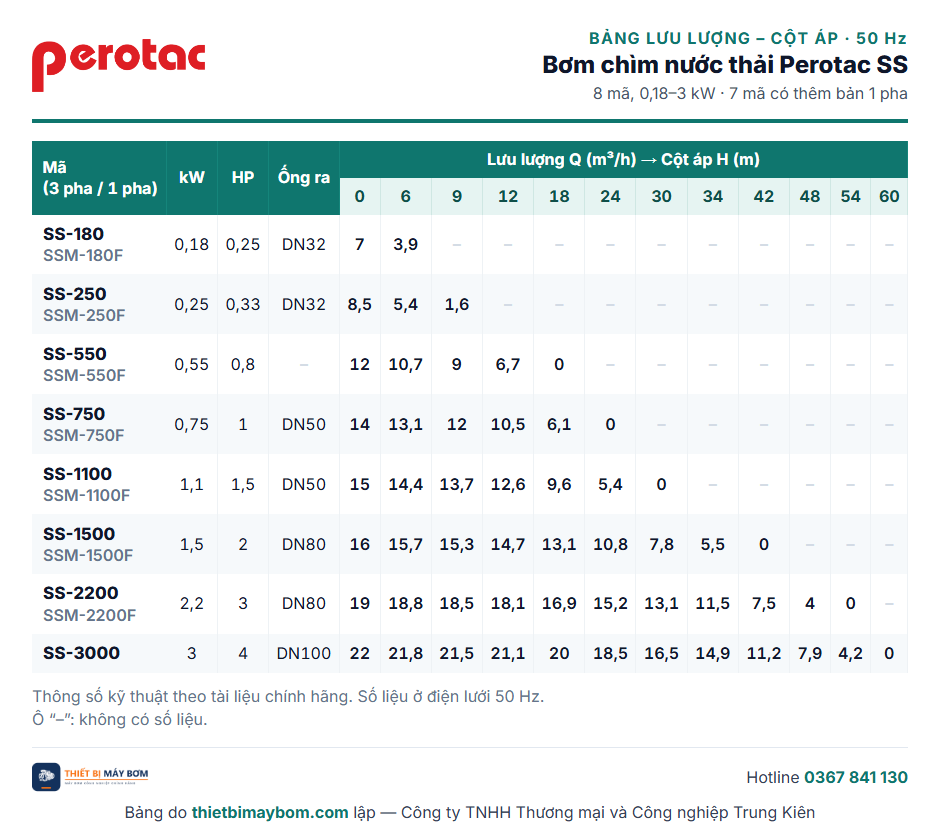Click the hotline number 0367 841 130
Screen dimensions: 940x840
pos(855,778)
